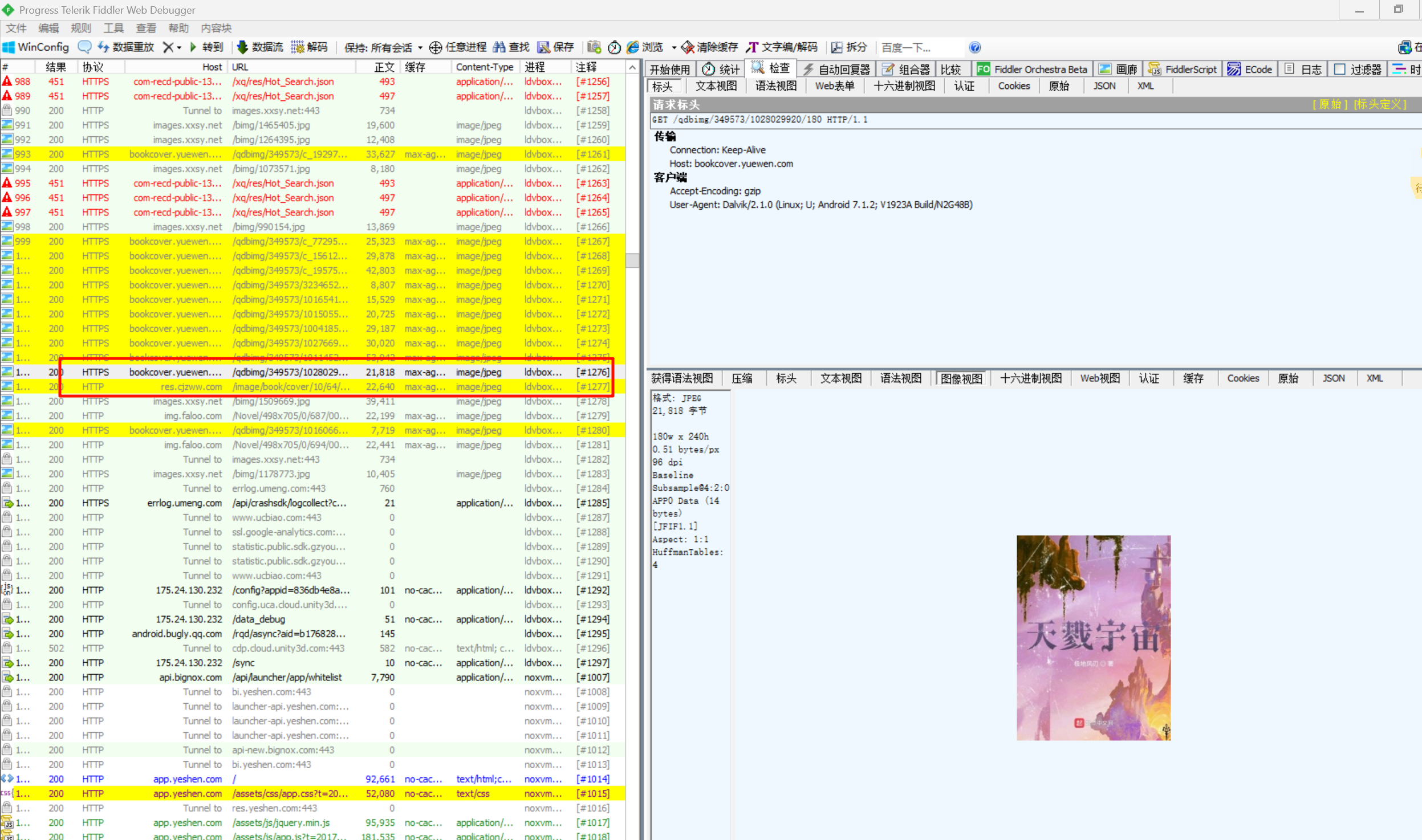The height and width of the screenshot is (840, 1422).
Task: Click the camera screenshot toolbar icon
Action: click(594, 47)
